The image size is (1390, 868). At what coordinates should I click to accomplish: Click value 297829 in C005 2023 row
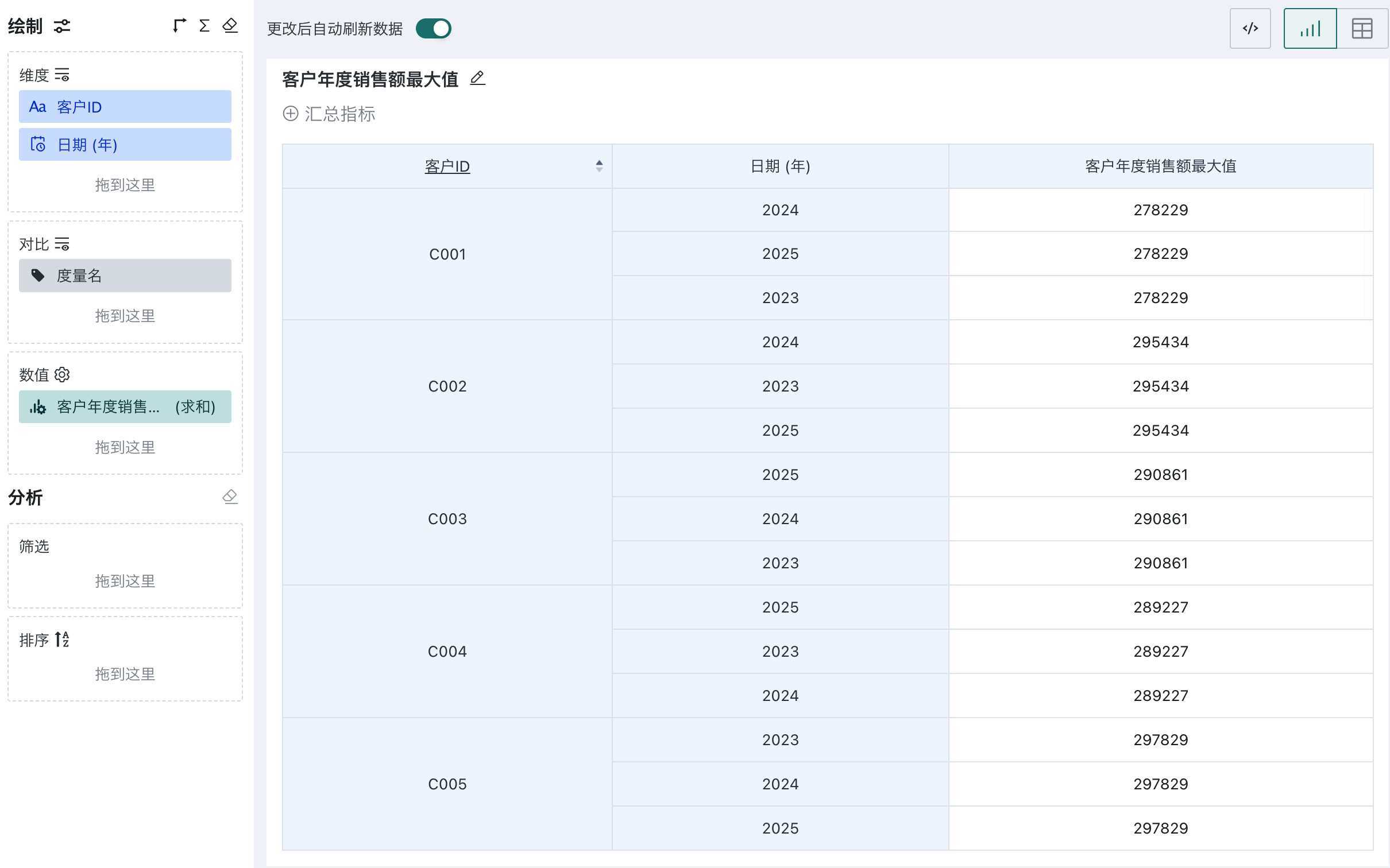(1160, 740)
